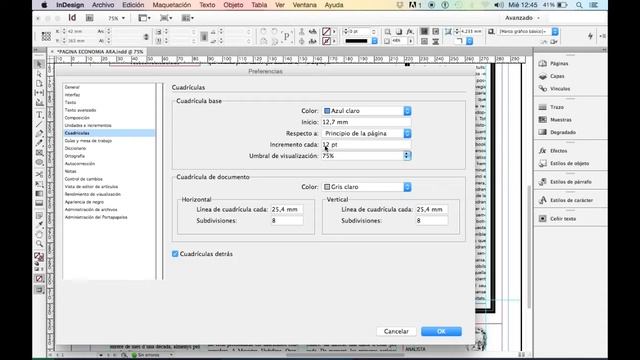The width and height of the screenshot is (640, 360).
Task: Open the View Options dropdown in app bar
Action: click(144, 18)
